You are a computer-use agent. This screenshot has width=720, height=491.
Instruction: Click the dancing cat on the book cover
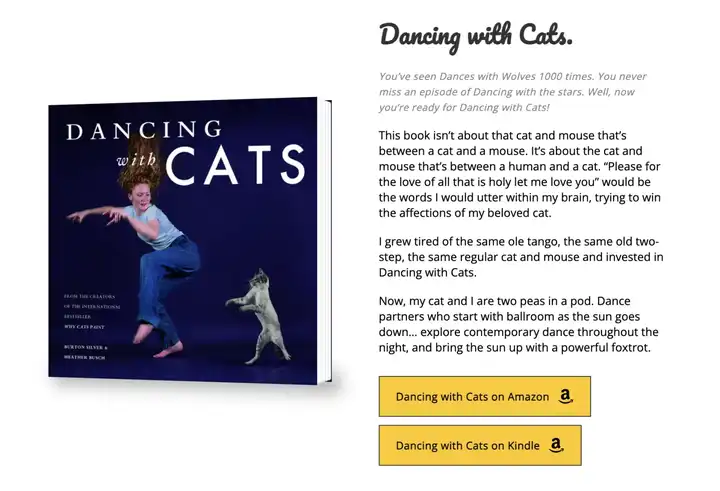[259, 316]
